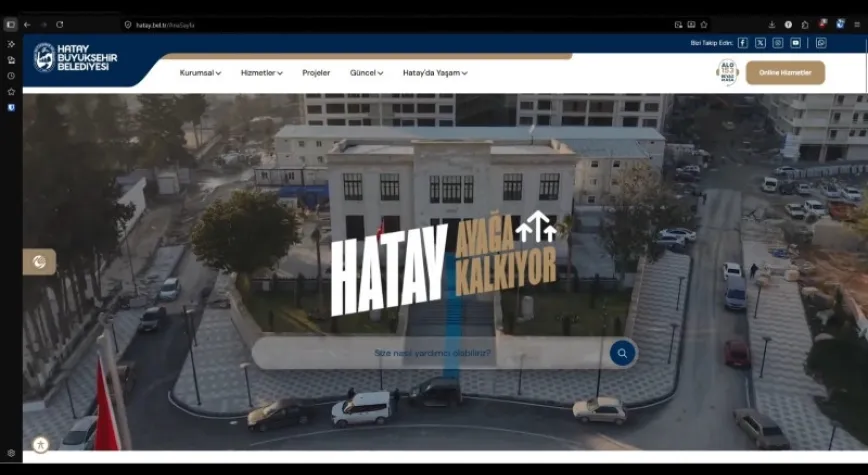Open the accessibility widget button
This screenshot has width=868, height=475.
point(40,445)
